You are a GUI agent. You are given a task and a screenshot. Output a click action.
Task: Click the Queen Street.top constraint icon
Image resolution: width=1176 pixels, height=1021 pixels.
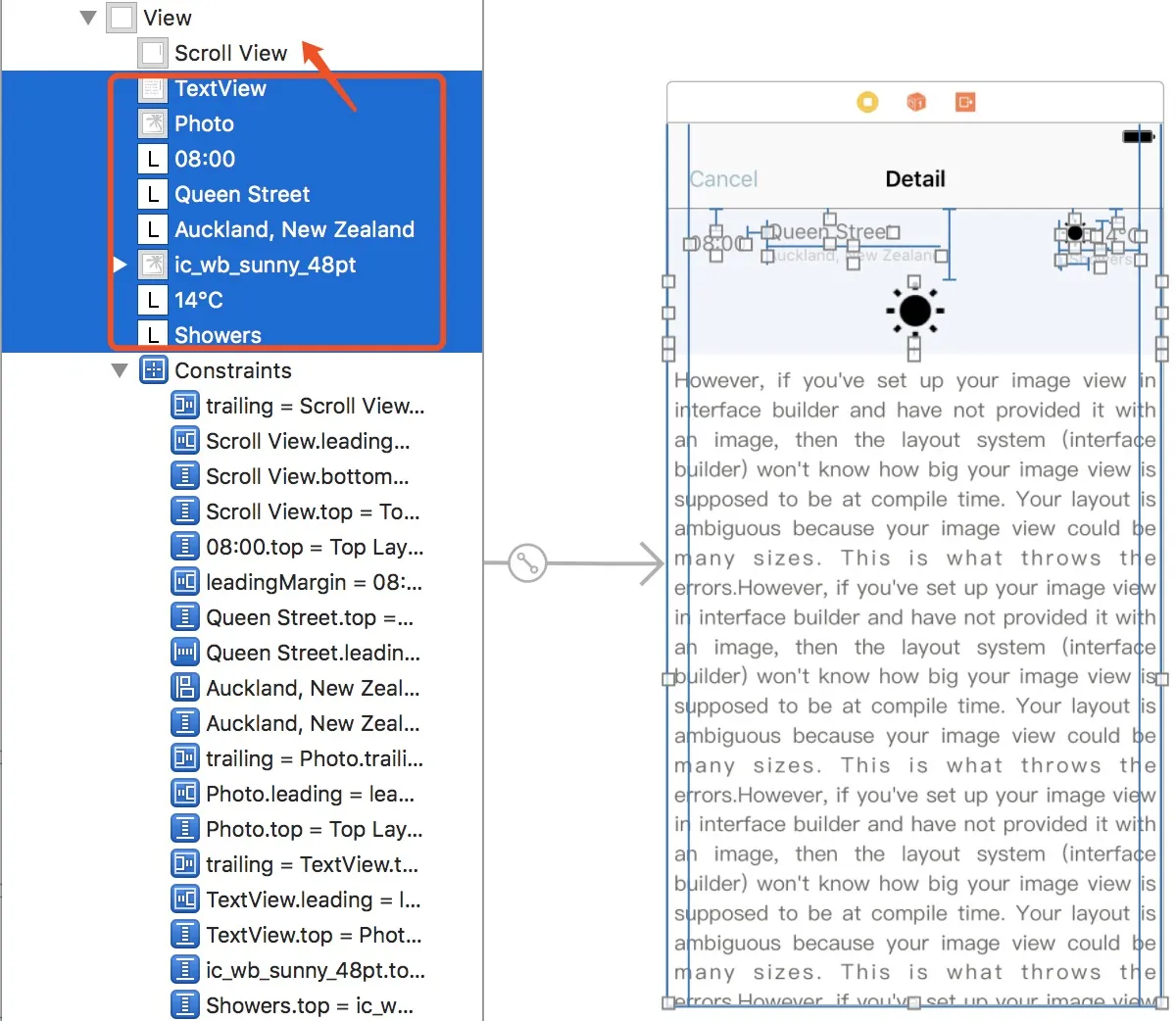click(185, 617)
